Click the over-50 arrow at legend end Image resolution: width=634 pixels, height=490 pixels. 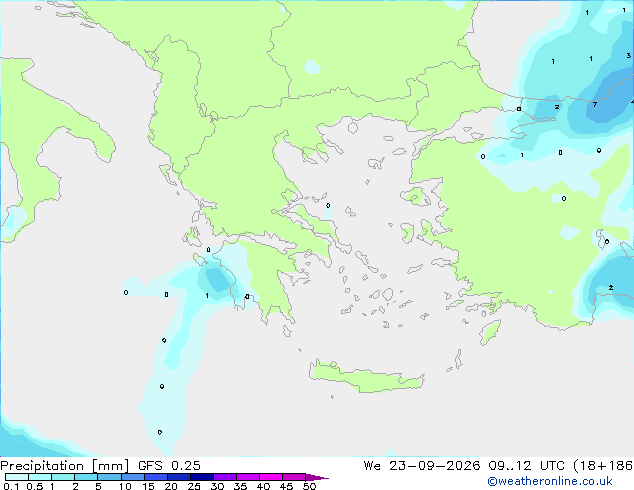coord(317,477)
